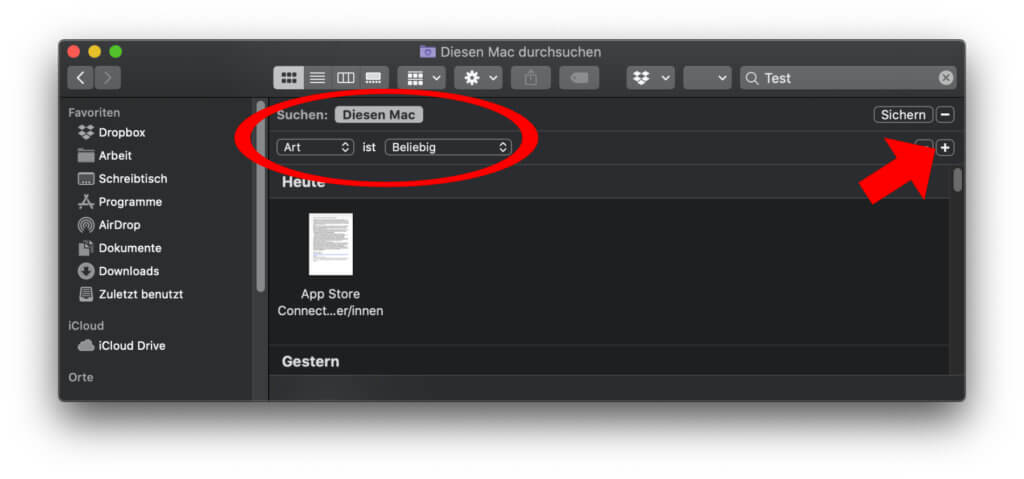The image size is (1024, 479).
Task: Click the Favoriten sidebar heading
Action: [94, 112]
